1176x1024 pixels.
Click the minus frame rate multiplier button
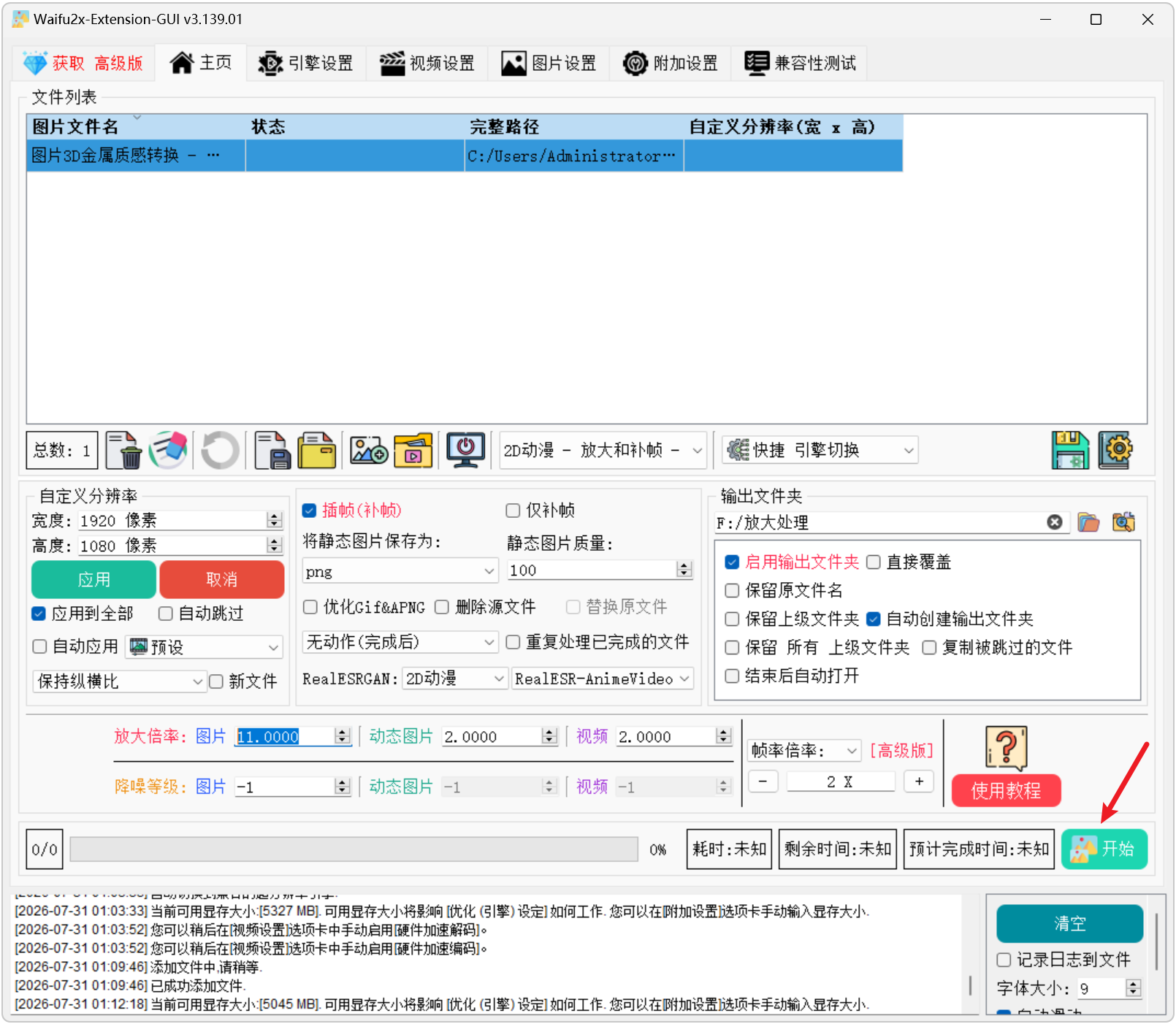click(763, 782)
